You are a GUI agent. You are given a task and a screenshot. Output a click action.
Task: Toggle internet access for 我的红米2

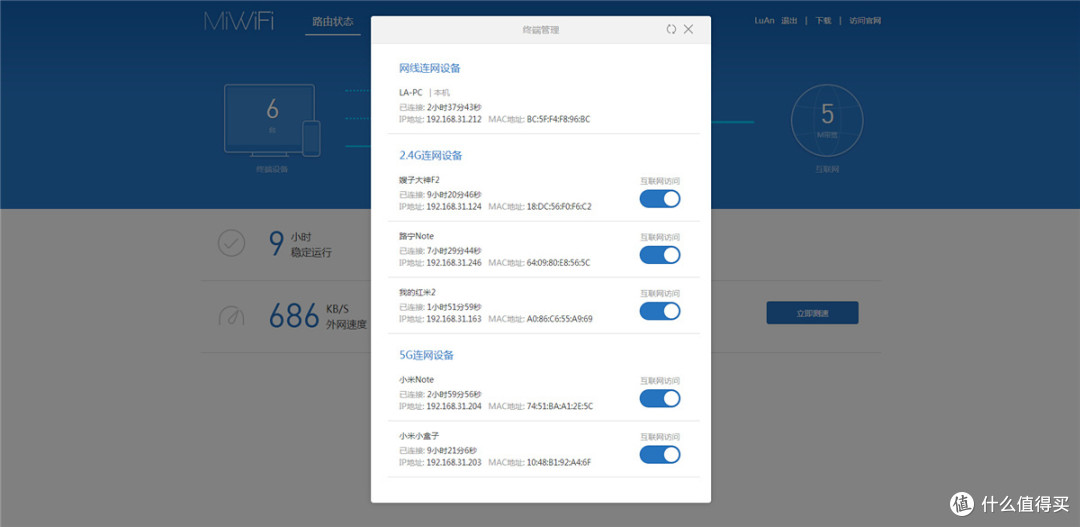(x=660, y=311)
